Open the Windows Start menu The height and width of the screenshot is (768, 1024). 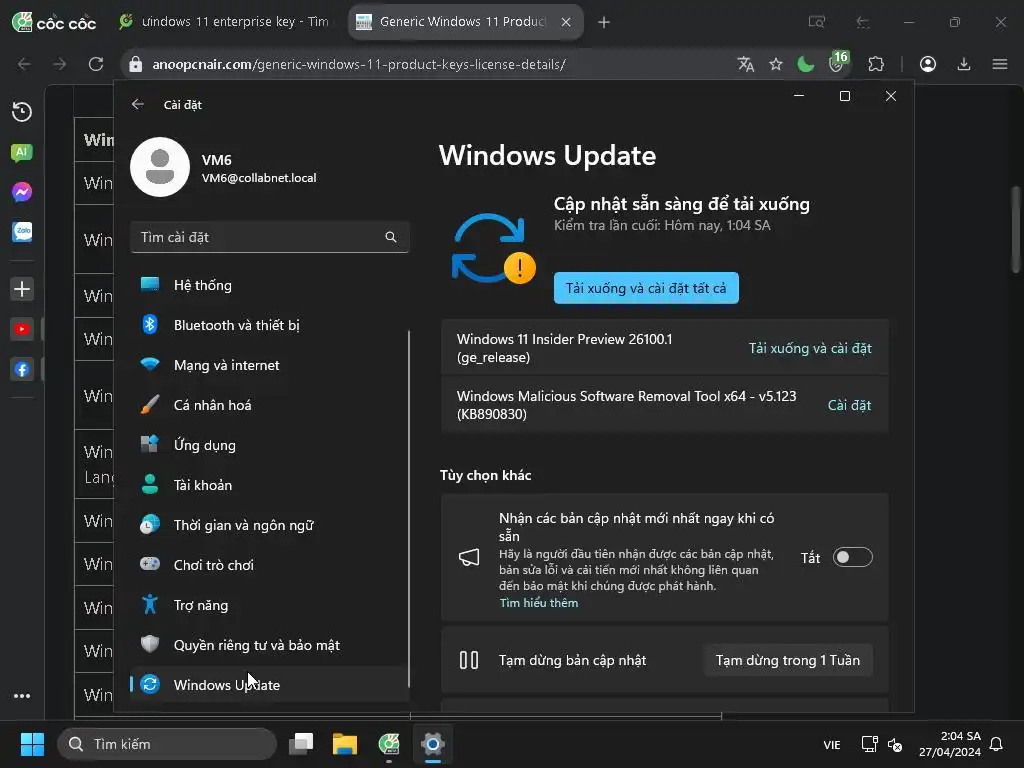point(32,744)
